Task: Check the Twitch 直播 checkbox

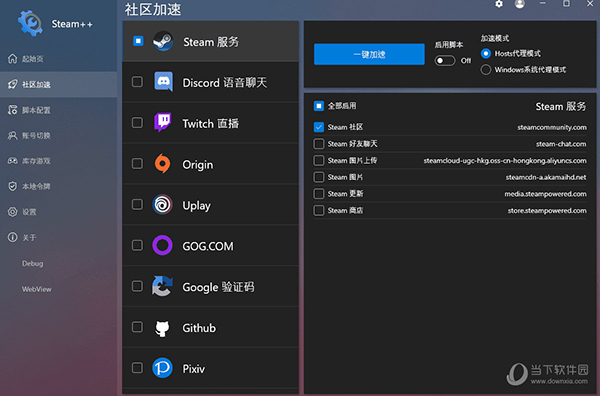Action: point(137,122)
